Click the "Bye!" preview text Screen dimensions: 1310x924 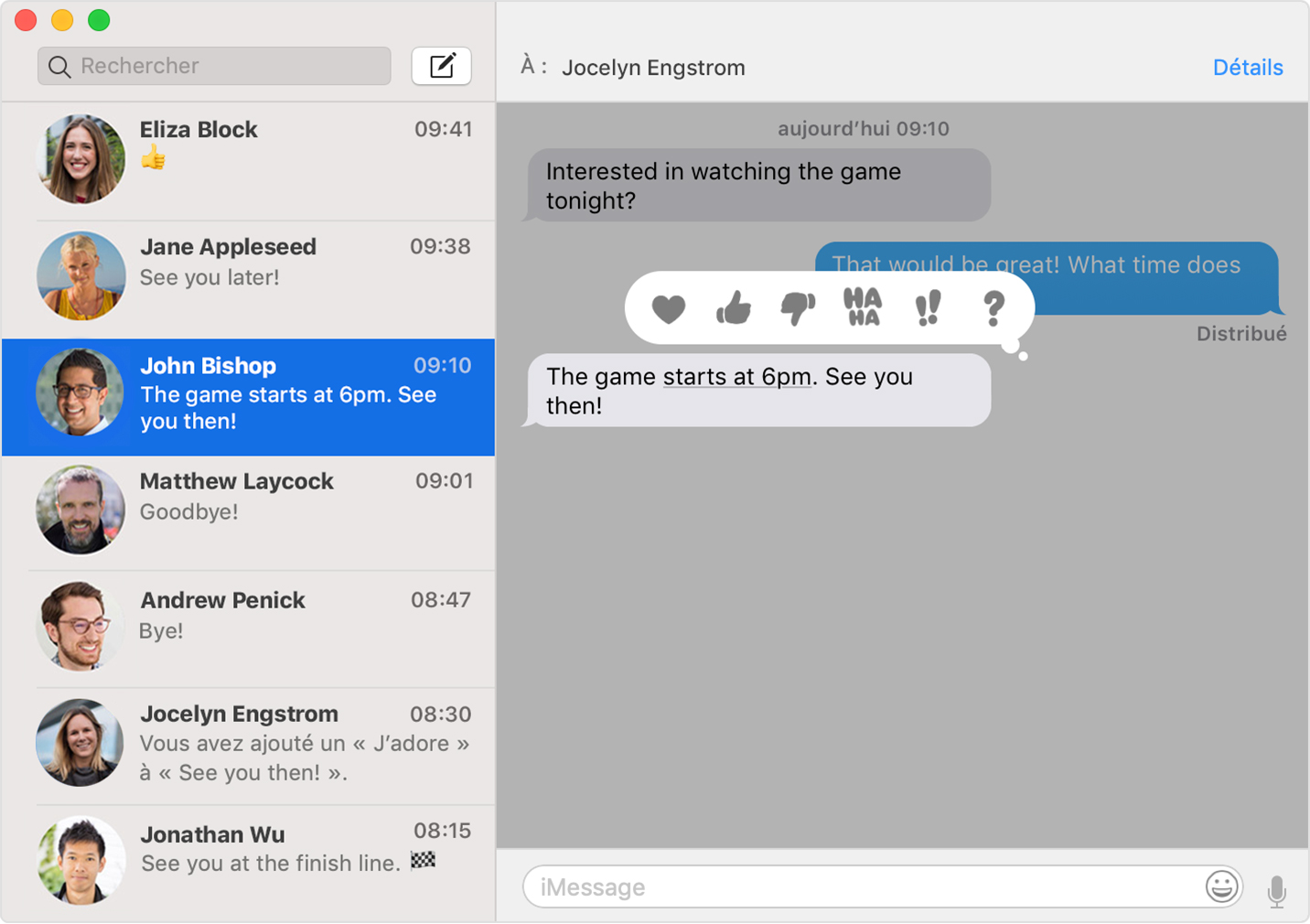161,631
